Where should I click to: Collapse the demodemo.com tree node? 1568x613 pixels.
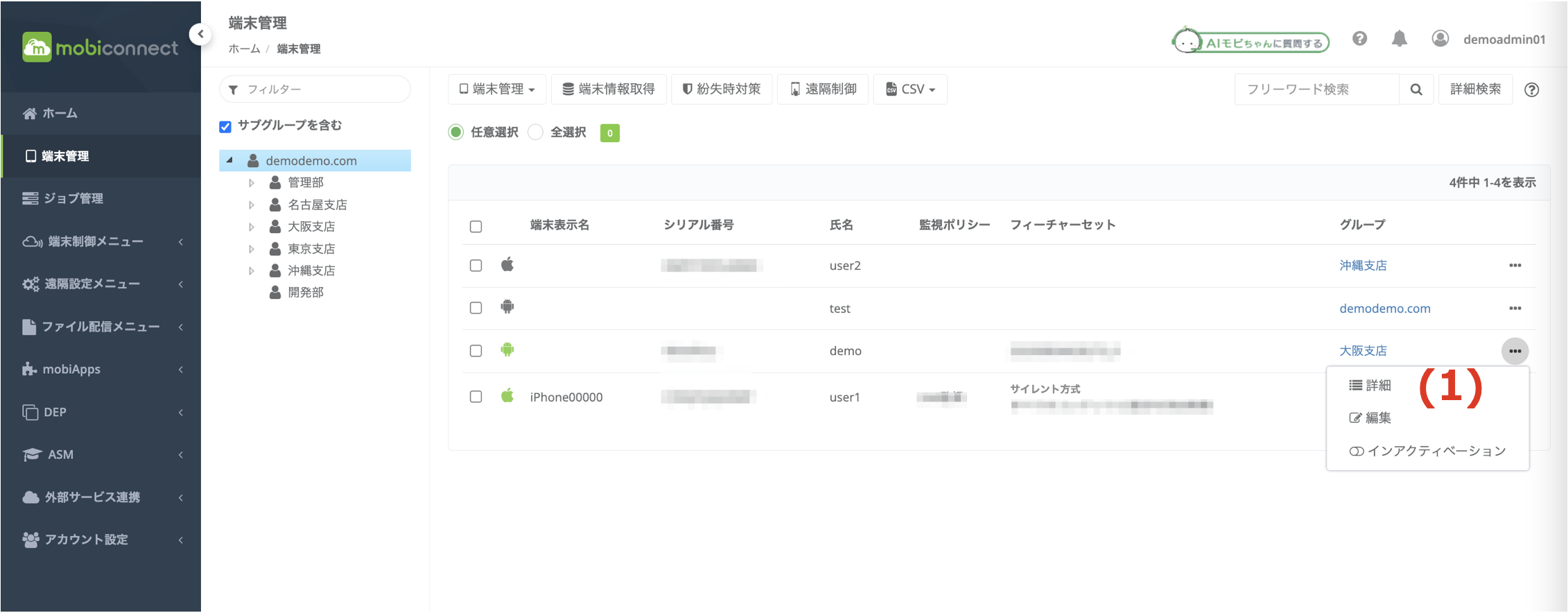[x=229, y=160]
